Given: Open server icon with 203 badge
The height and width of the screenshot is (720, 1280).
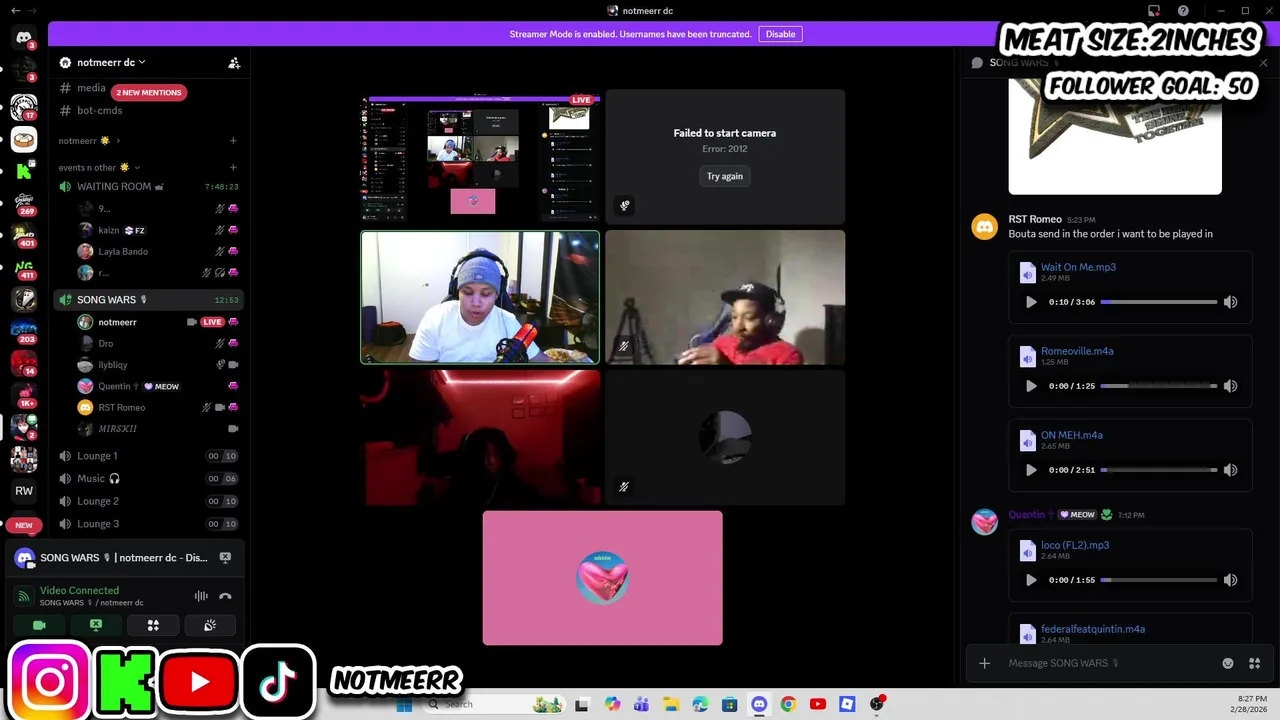Looking at the screenshot, I should 24,330.
